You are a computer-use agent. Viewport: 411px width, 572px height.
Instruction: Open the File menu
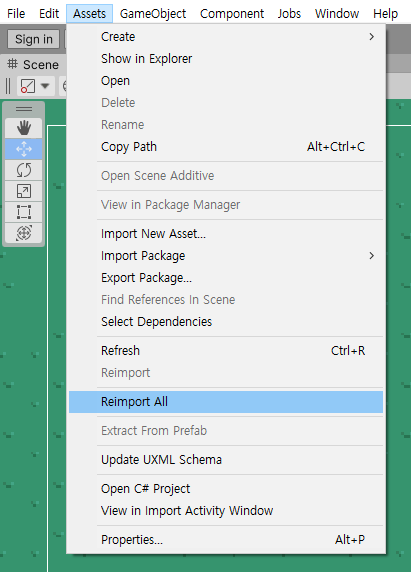tap(16, 13)
